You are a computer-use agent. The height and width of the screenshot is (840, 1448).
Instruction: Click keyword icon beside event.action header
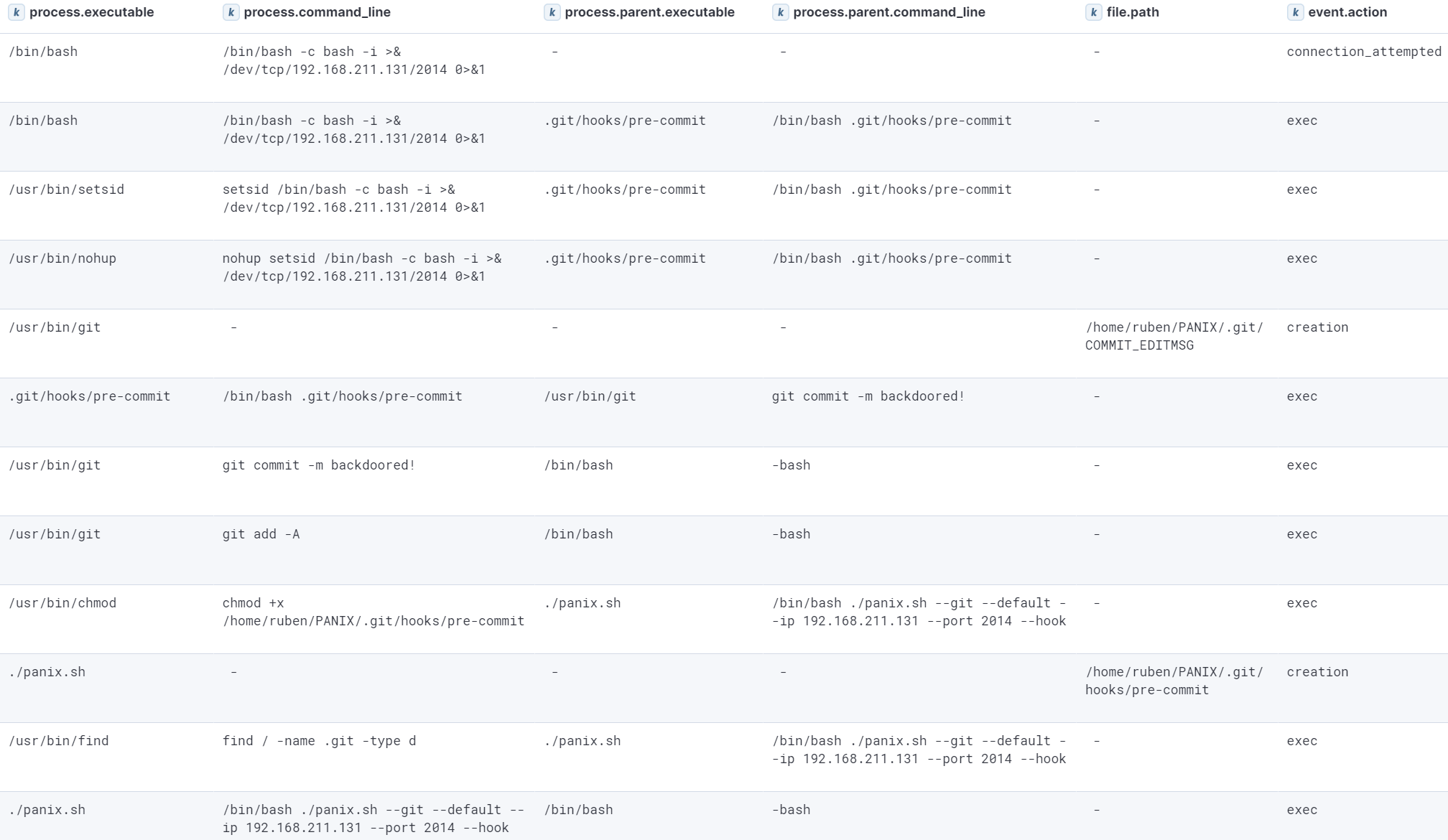pos(1295,12)
